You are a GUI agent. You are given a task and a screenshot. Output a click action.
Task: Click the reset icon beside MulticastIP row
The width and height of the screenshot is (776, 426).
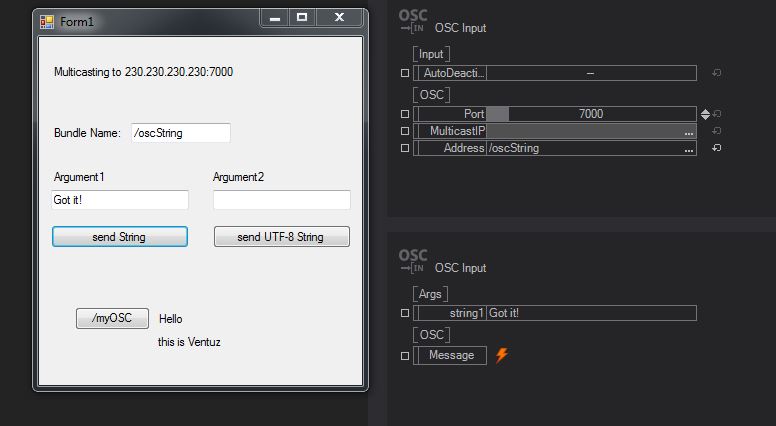(716, 131)
